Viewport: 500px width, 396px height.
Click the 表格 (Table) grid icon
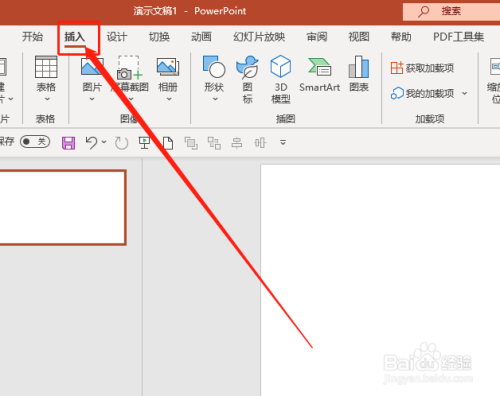pyautogui.click(x=46, y=67)
